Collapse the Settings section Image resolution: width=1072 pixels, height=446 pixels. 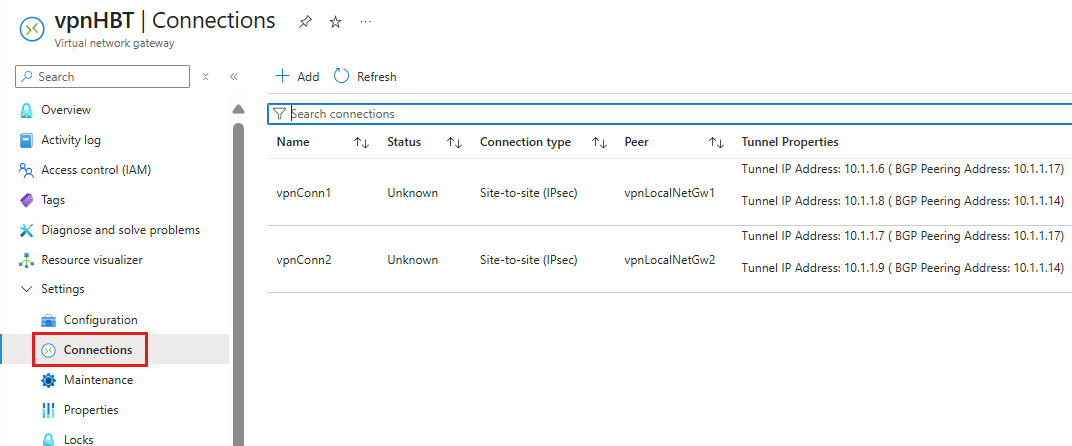click(27, 289)
